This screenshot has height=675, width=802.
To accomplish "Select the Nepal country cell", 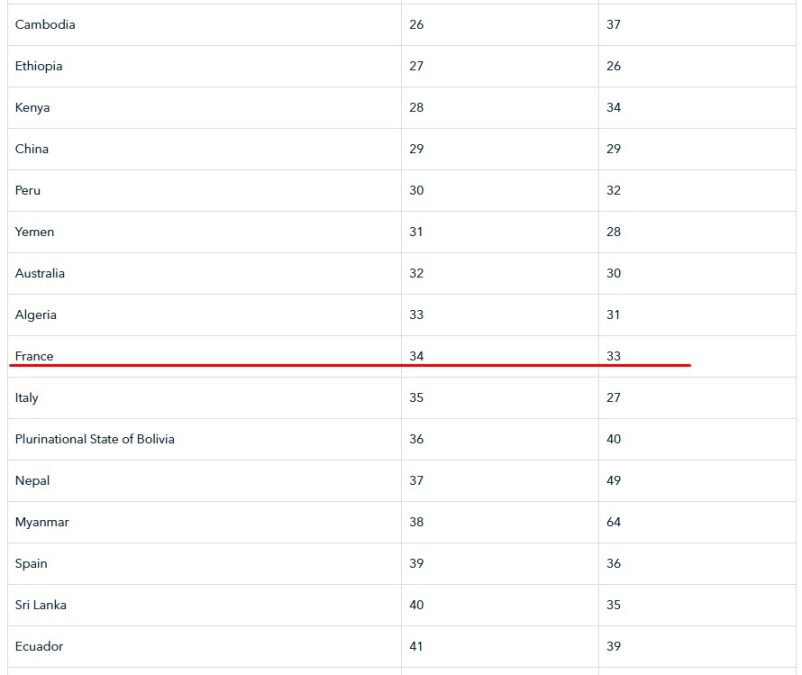I will pos(32,481).
